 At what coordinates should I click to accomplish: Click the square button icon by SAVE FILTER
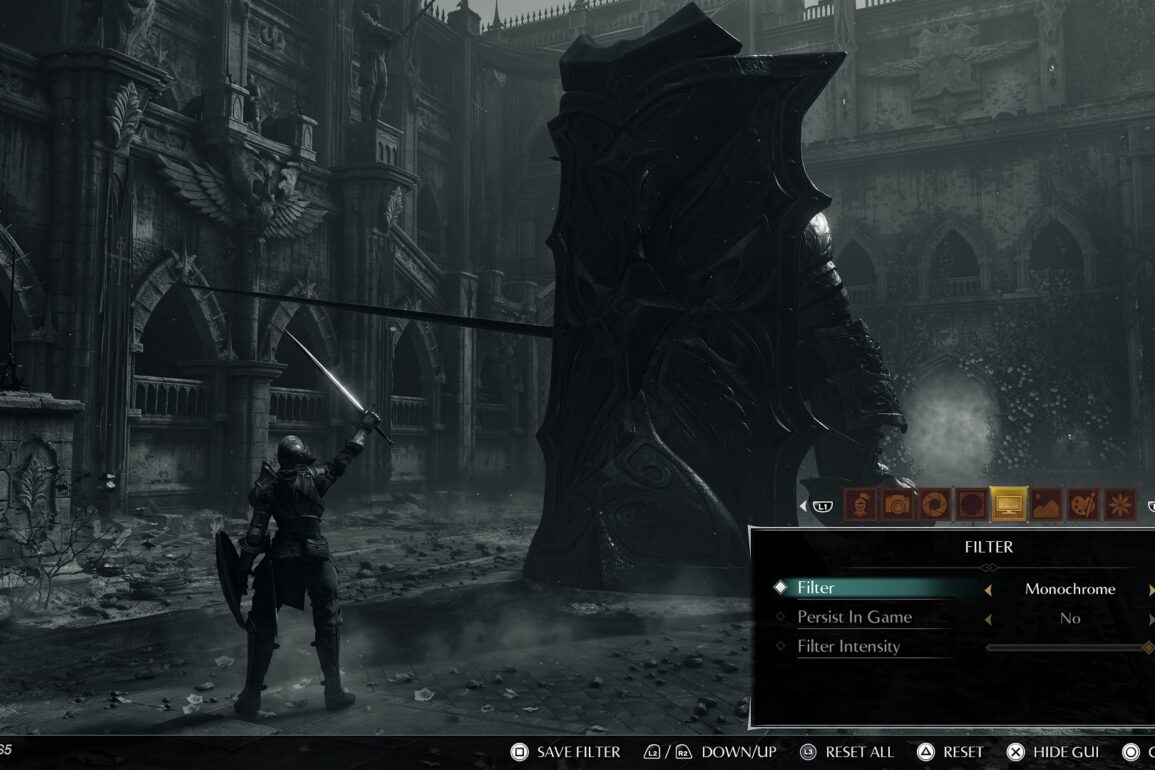click(x=519, y=752)
